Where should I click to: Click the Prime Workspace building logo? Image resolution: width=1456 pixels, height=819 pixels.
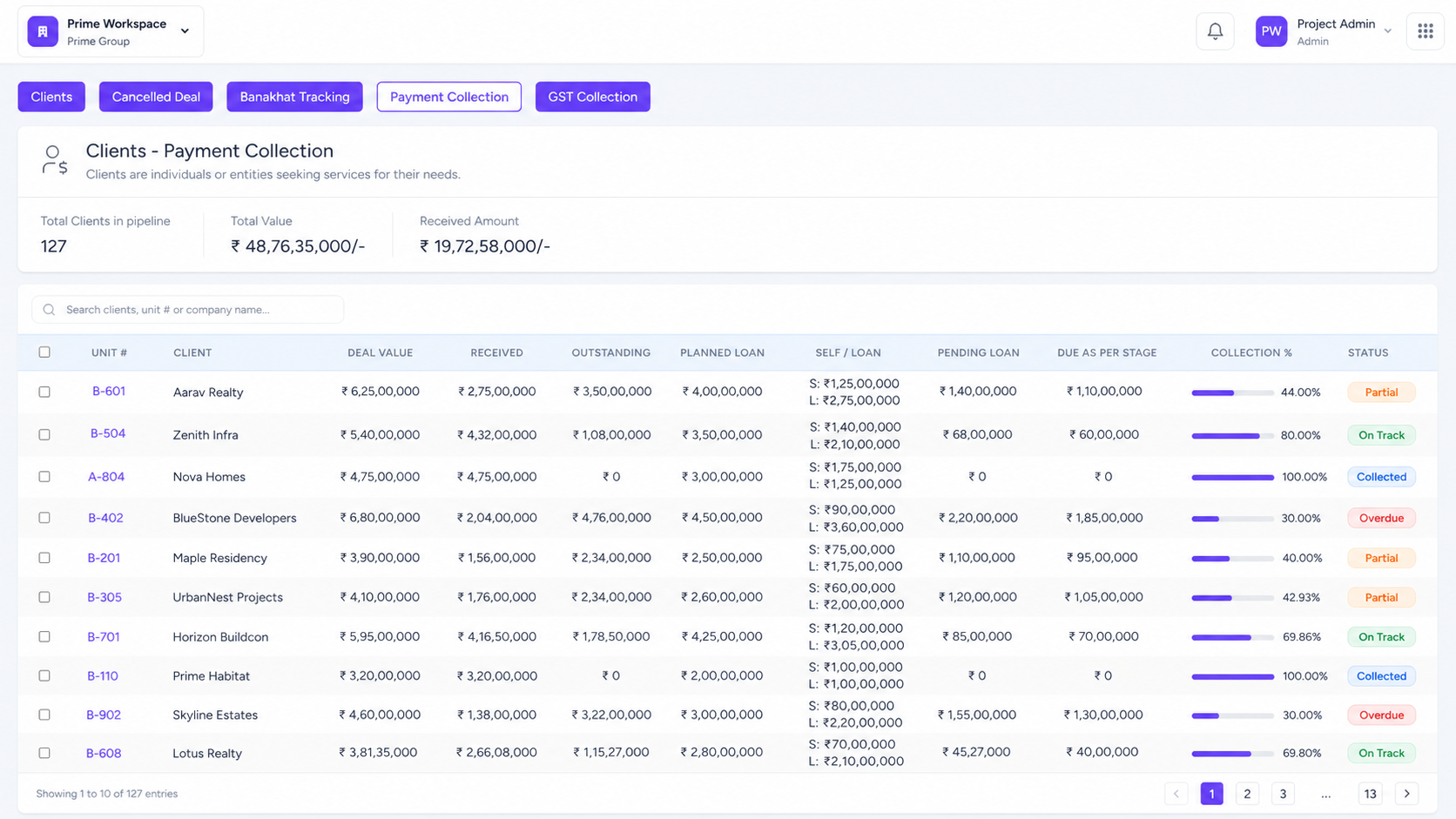click(43, 31)
